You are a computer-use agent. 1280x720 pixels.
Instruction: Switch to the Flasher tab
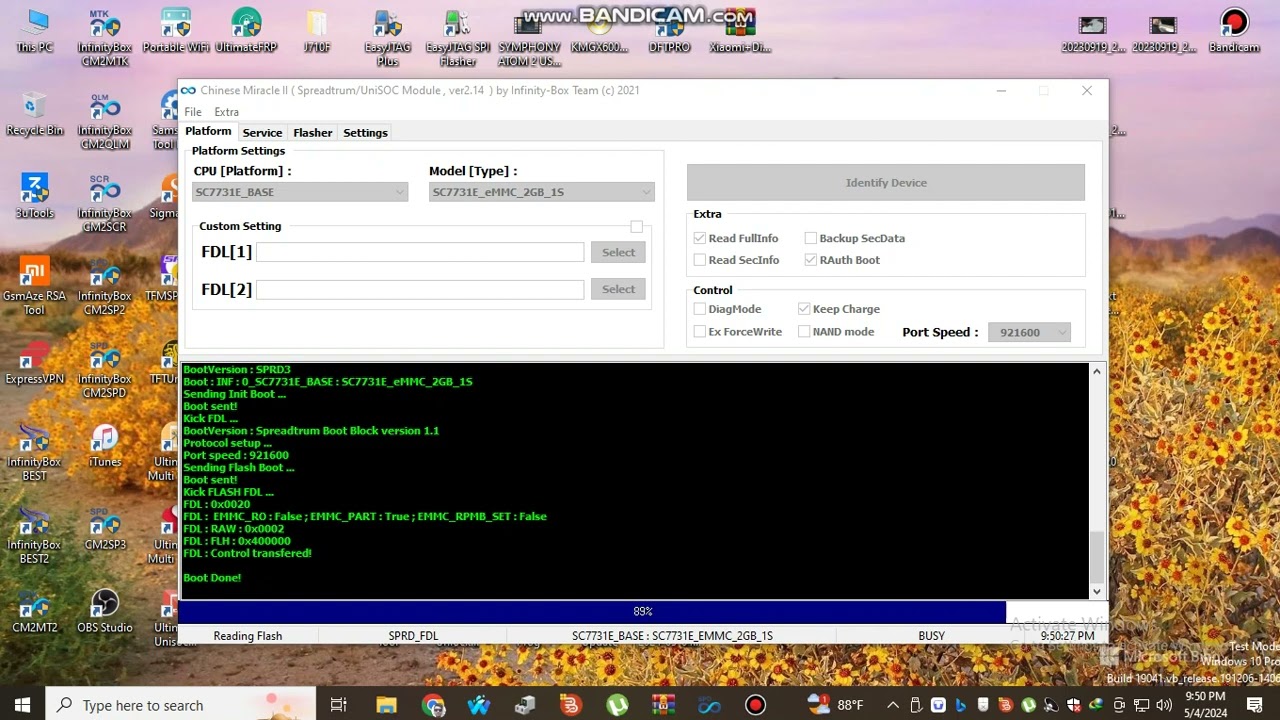pyautogui.click(x=312, y=133)
